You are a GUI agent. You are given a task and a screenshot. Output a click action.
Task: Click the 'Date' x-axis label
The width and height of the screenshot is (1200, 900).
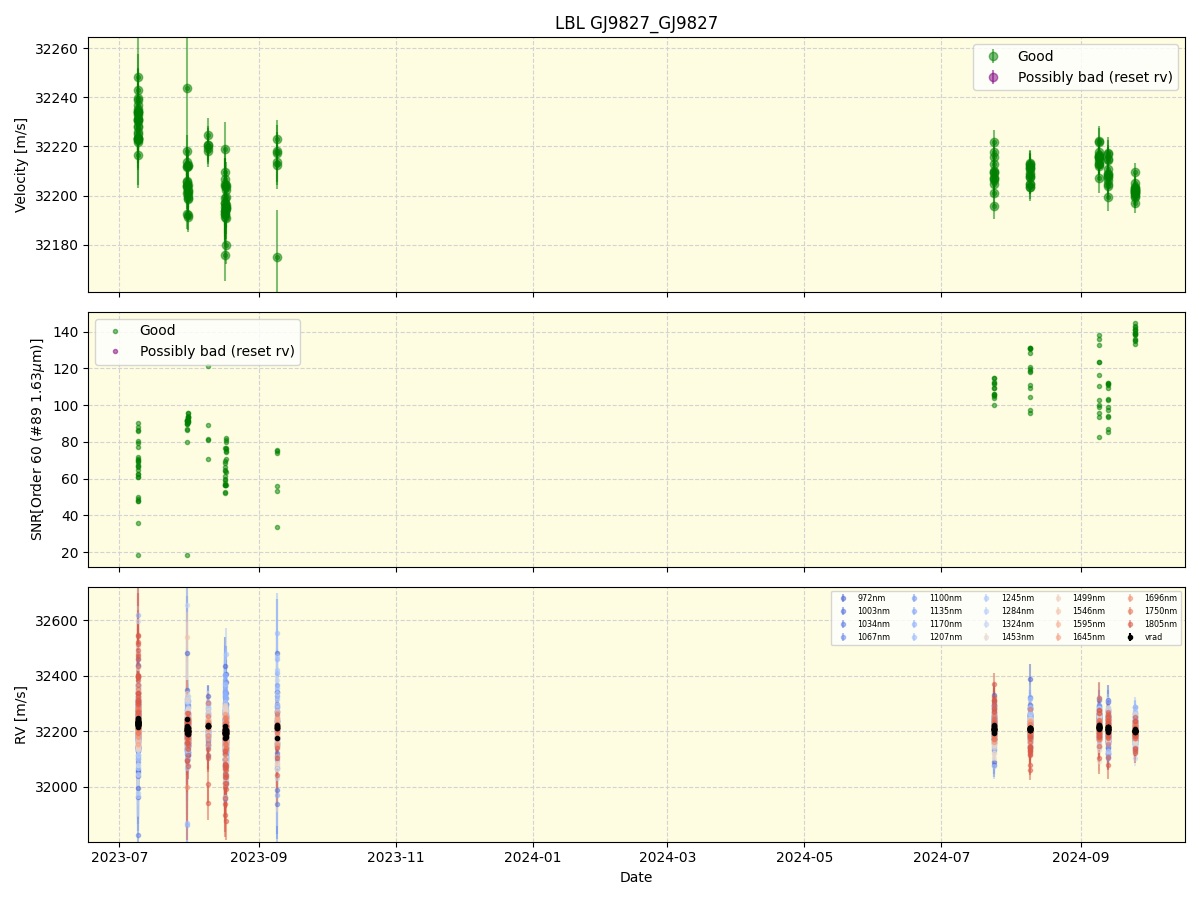[636, 877]
